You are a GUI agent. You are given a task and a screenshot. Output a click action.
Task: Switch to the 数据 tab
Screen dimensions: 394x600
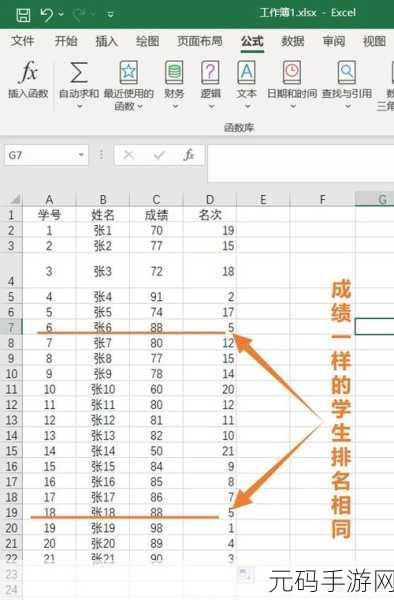(x=293, y=41)
